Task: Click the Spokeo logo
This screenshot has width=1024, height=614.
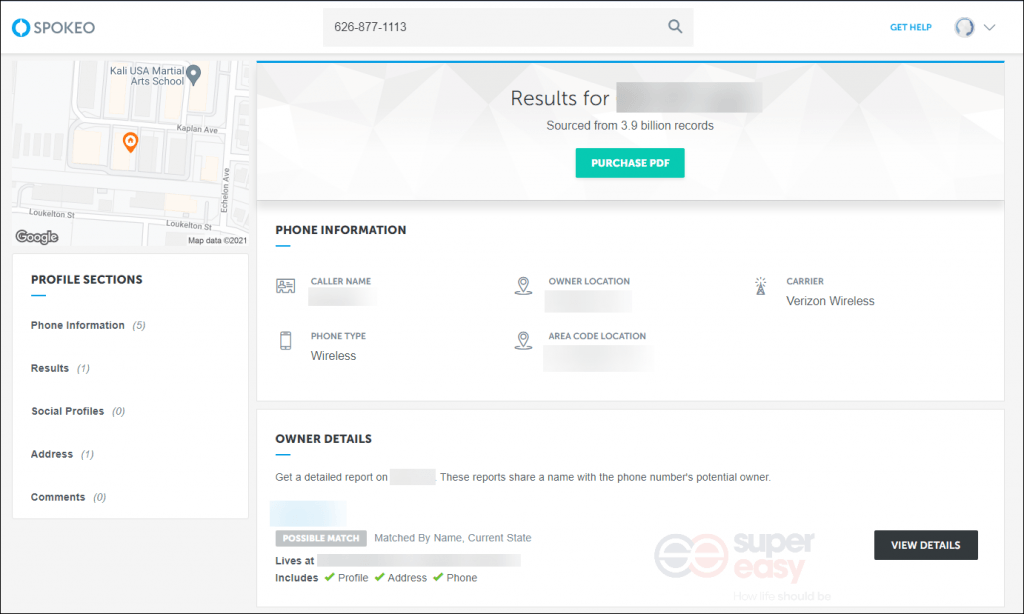Action: point(54,27)
